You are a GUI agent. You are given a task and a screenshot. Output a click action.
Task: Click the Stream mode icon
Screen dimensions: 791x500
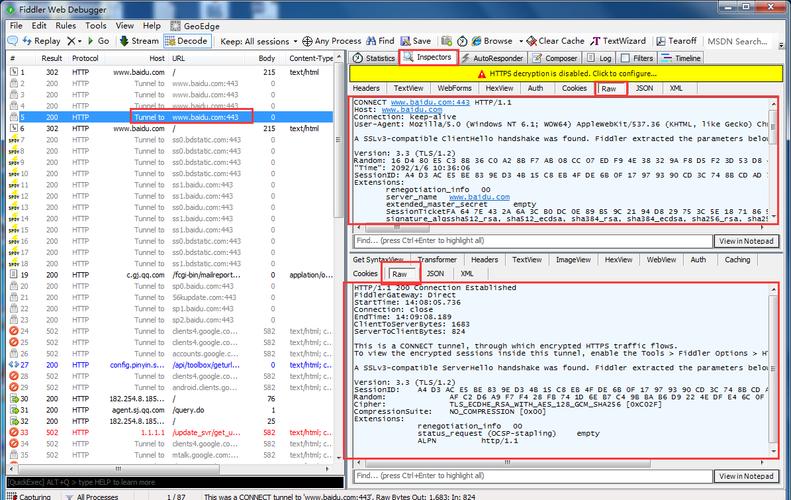click(x=124, y=41)
